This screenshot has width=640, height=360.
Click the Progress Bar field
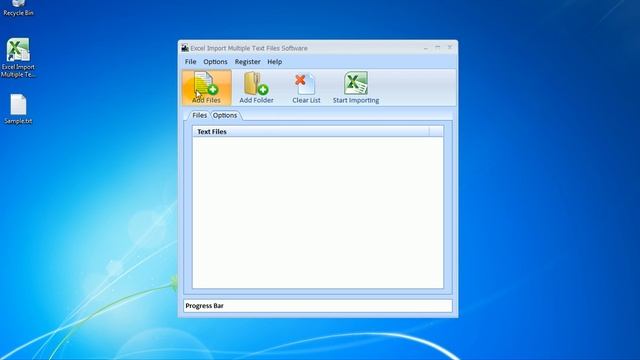(318, 306)
